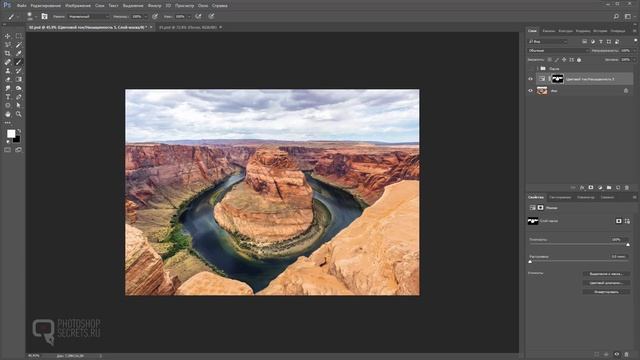Viewport: 640px width, 360px height.
Task: Toggle lock image pixels brush icon
Action: tap(557, 60)
